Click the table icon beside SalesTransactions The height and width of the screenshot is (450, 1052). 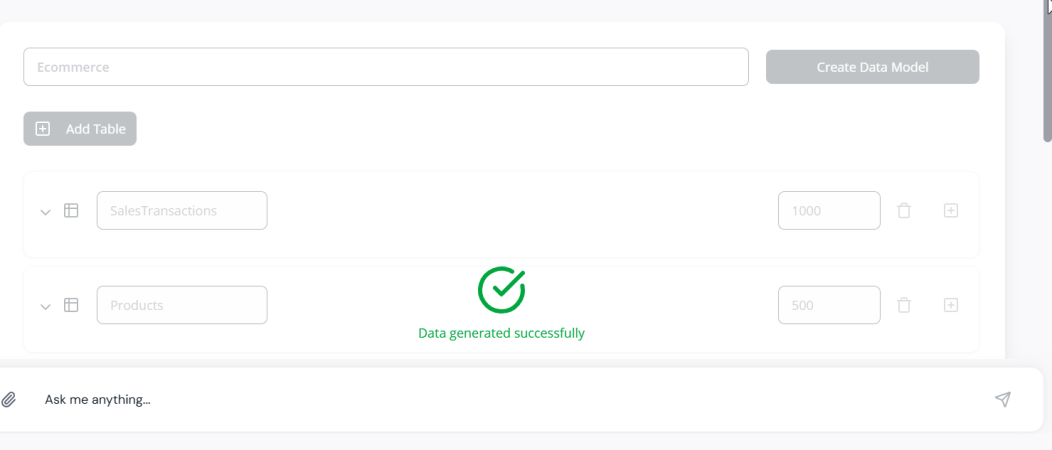coord(71,211)
